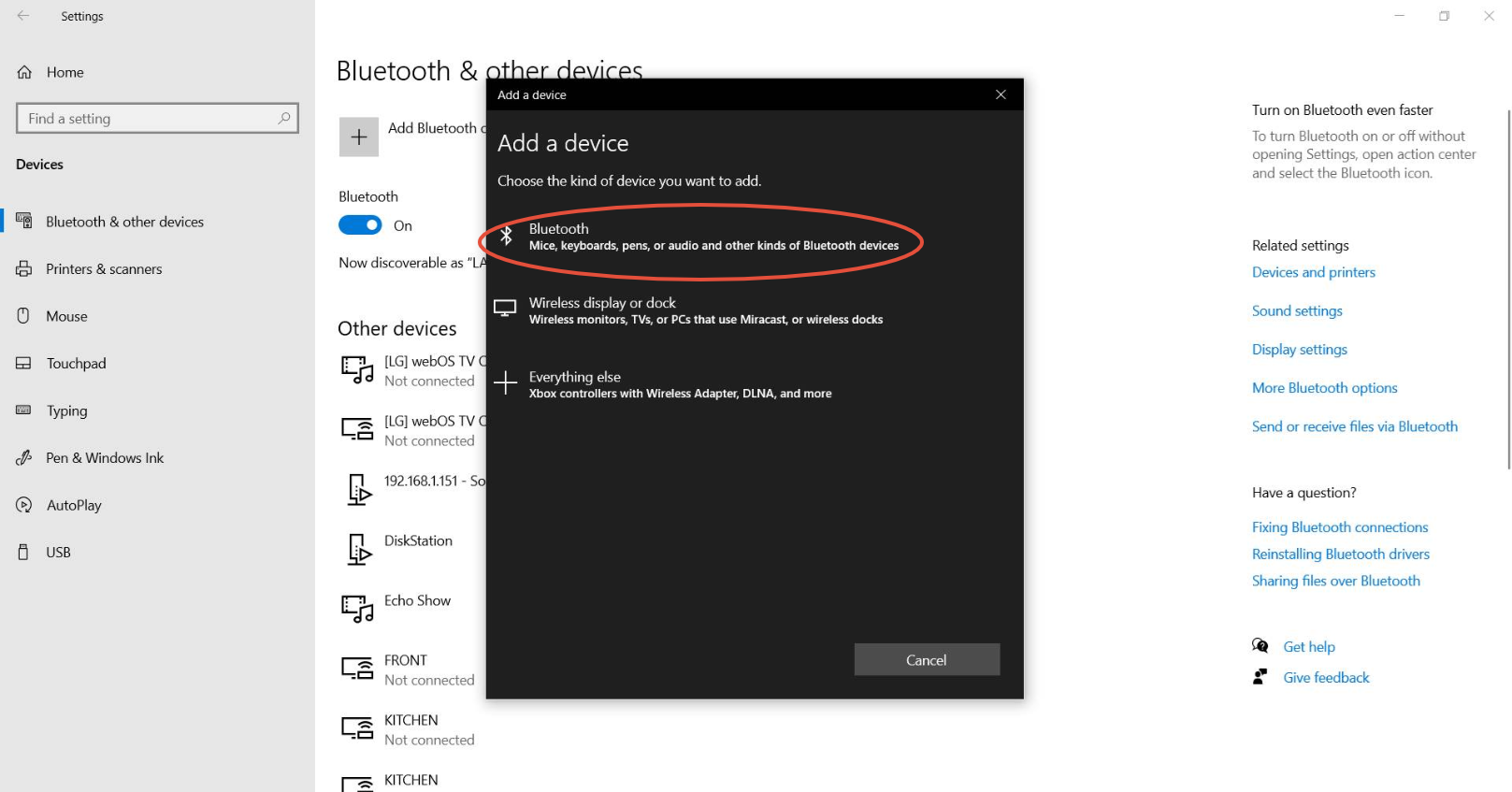Click the Bluetooth symbol icon in dialog
The height and width of the screenshot is (792, 1512).
coord(506,236)
